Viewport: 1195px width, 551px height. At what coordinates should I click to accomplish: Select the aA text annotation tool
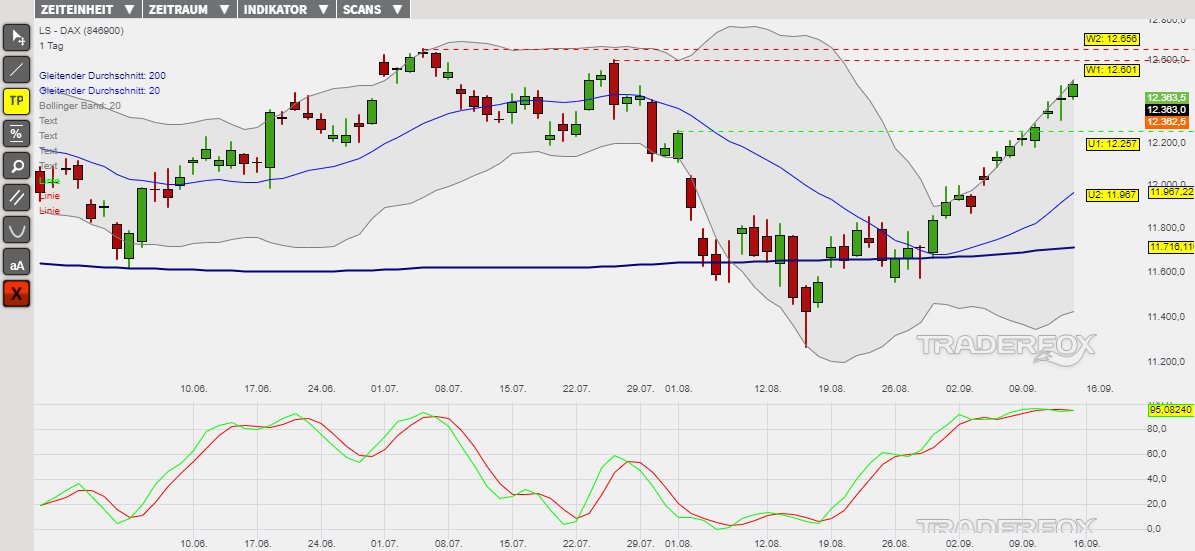[x=17, y=261]
